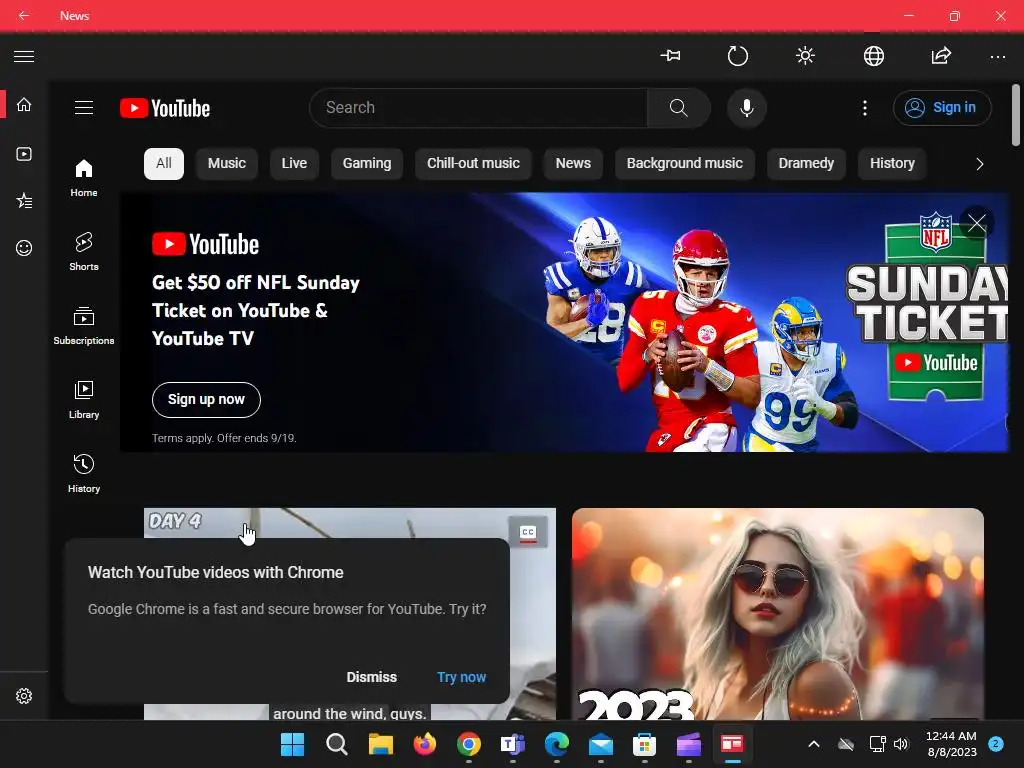This screenshot has width=1024, height=768.
Task: Open the News app hamburger menu
Action: pos(24,57)
